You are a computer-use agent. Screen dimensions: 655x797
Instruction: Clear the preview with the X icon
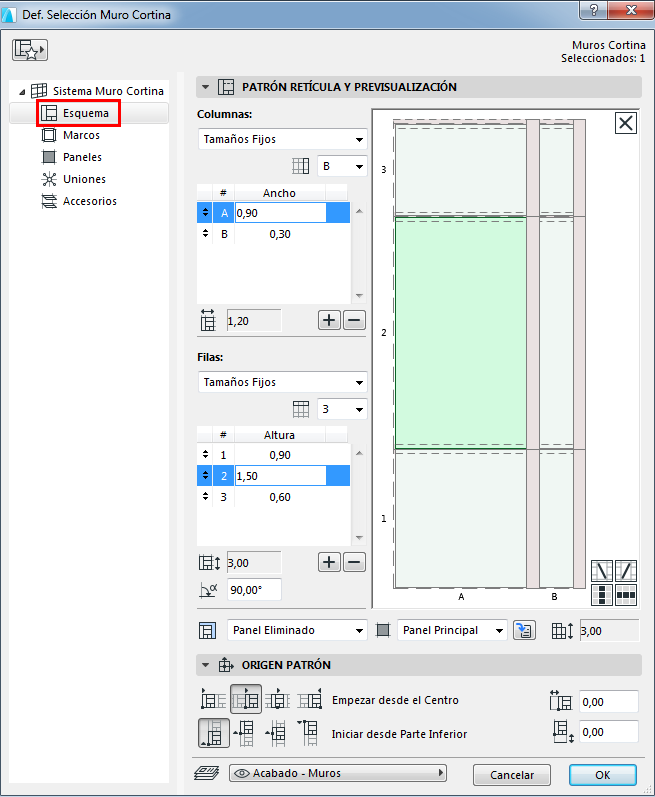[x=626, y=123]
